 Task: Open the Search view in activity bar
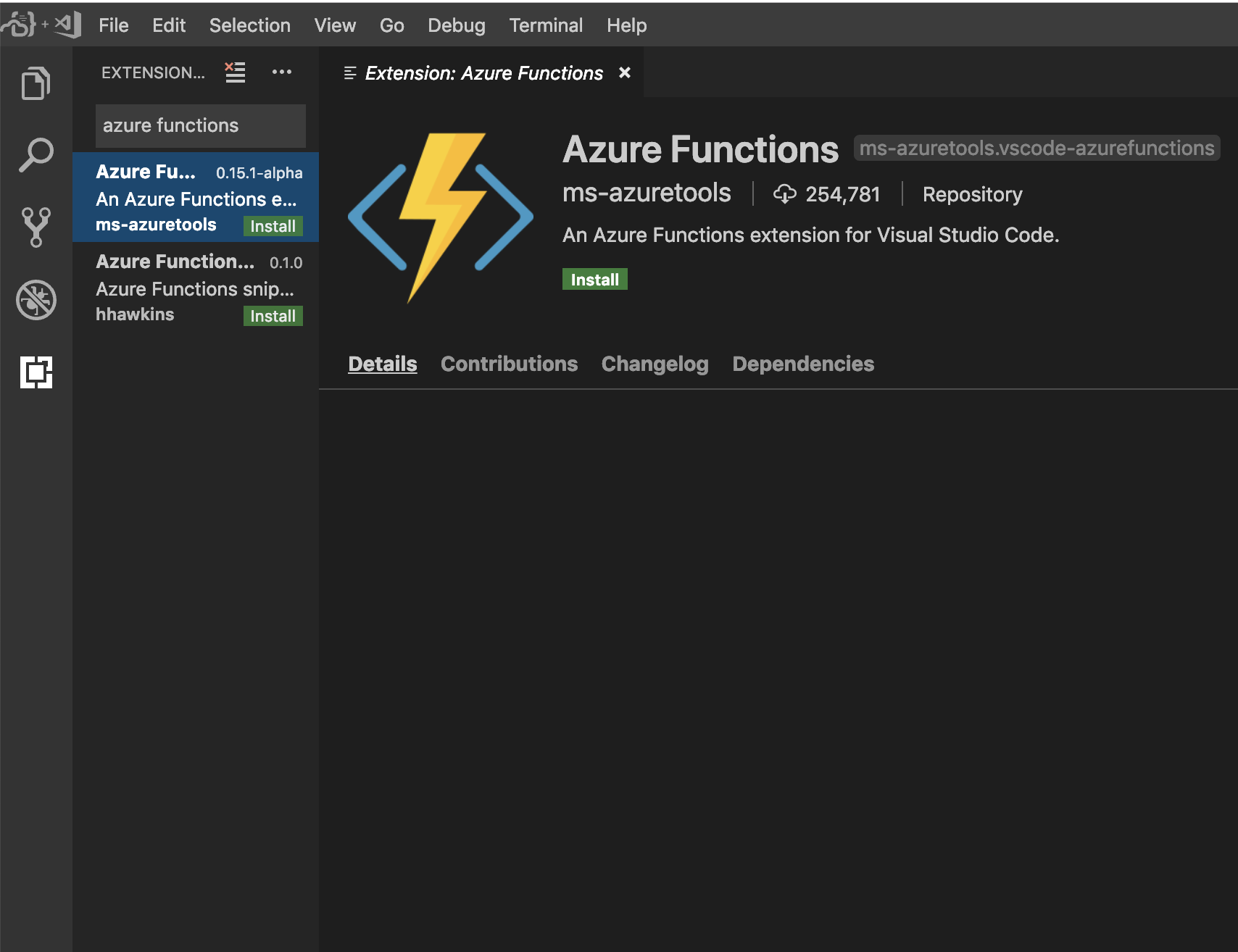36,155
